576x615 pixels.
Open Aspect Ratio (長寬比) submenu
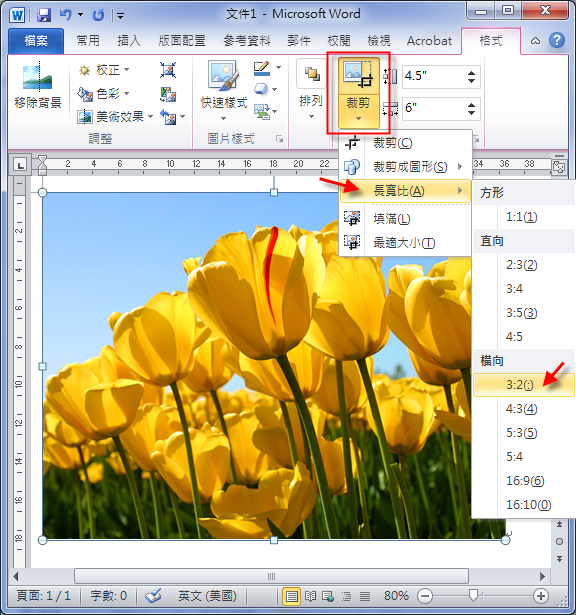point(405,191)
